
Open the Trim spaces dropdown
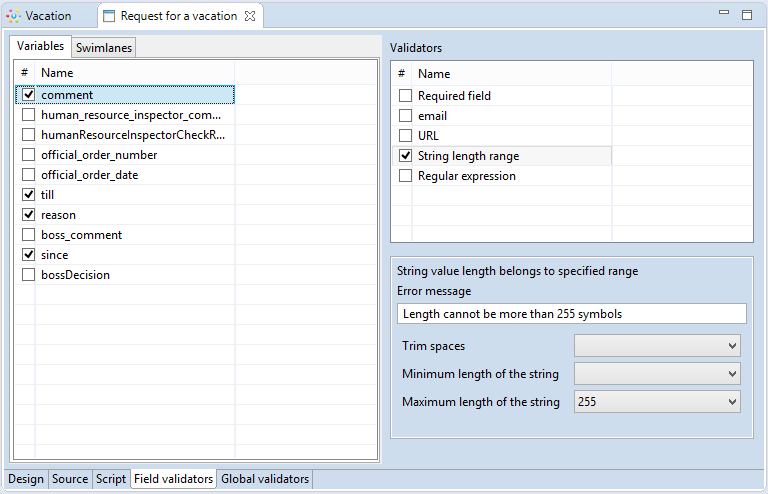(x=657, y=345)
